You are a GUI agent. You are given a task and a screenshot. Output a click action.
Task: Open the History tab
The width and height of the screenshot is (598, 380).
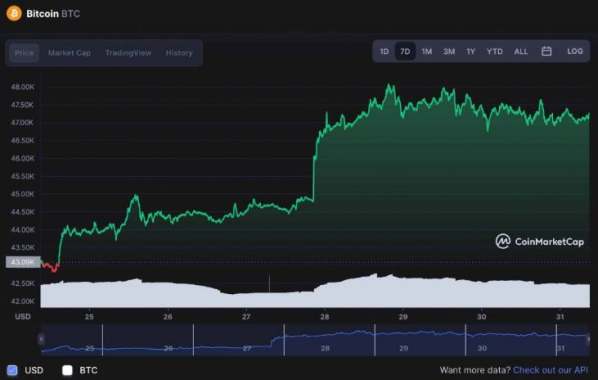point(179,53)
